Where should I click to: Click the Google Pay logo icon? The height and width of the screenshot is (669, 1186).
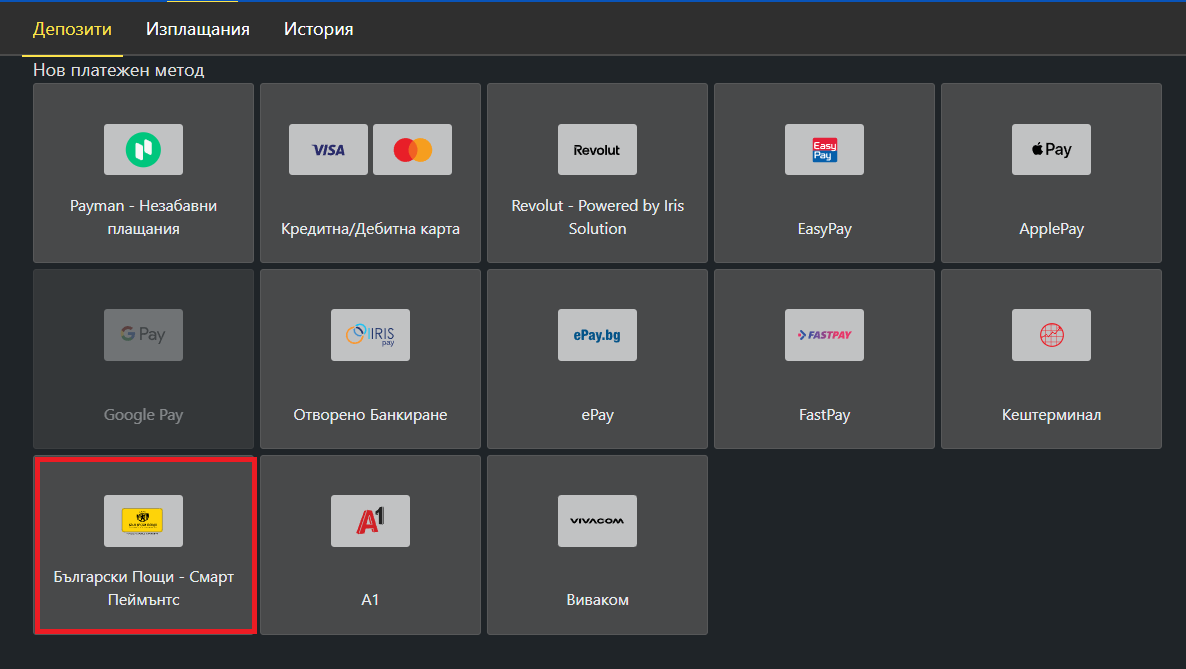tap(143, 334)
